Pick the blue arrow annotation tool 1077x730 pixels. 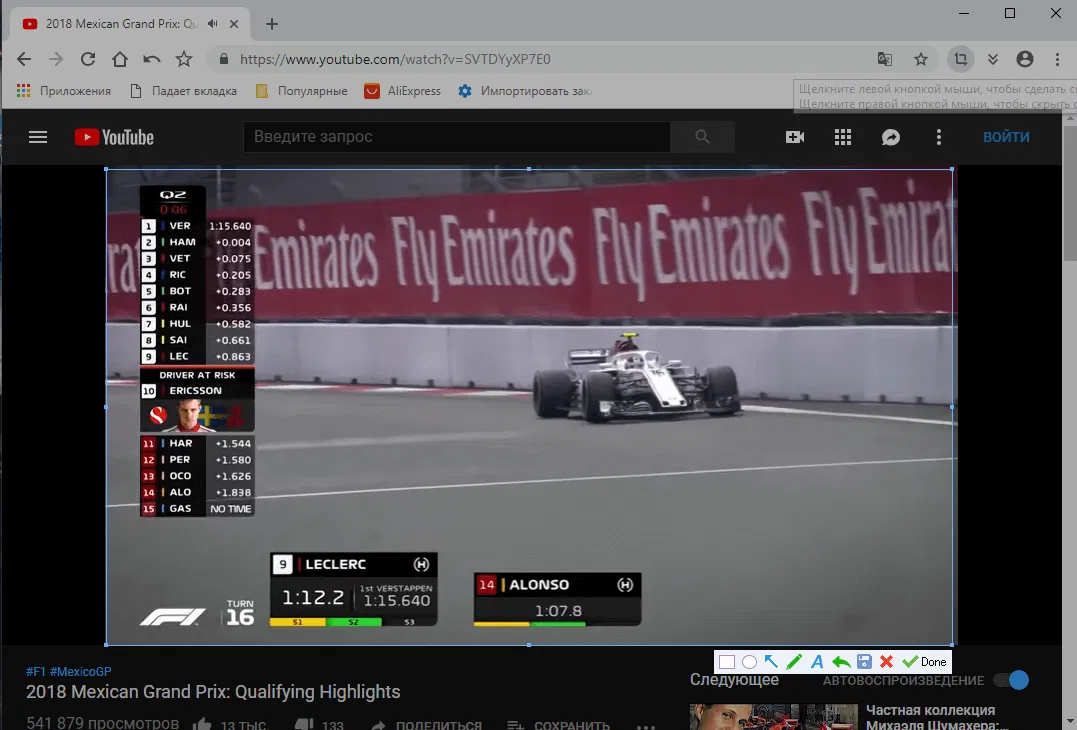click(771, 662)
